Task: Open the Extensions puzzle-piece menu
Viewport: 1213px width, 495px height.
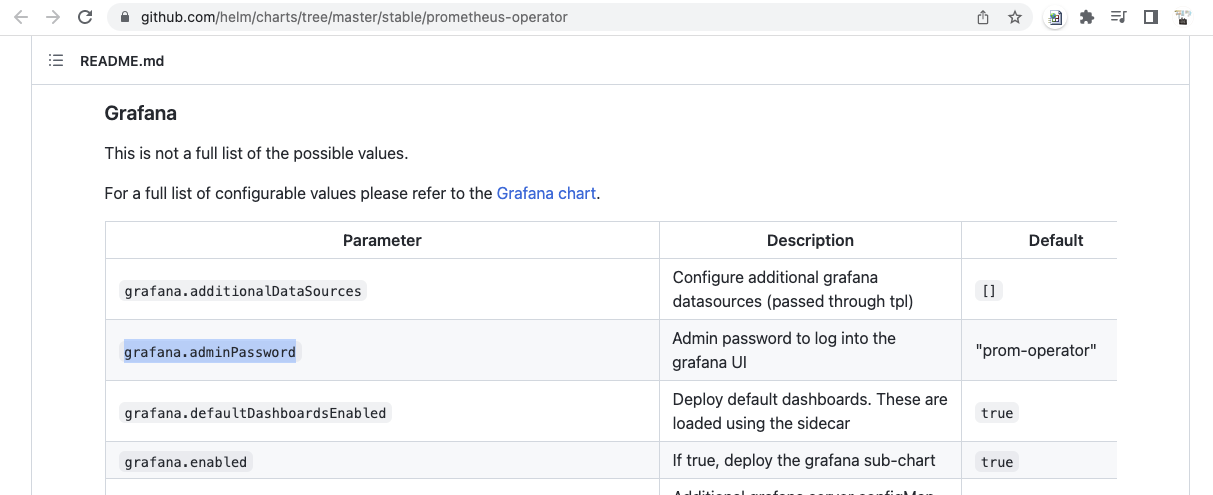Action: 1087,17
